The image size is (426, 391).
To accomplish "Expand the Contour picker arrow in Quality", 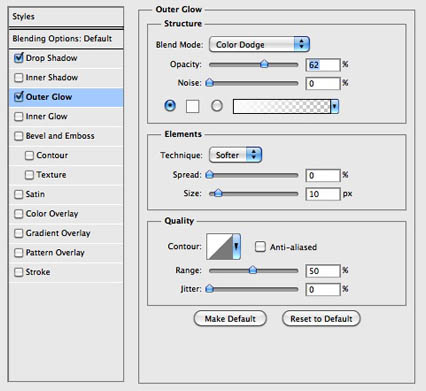I will pos(236,247).
